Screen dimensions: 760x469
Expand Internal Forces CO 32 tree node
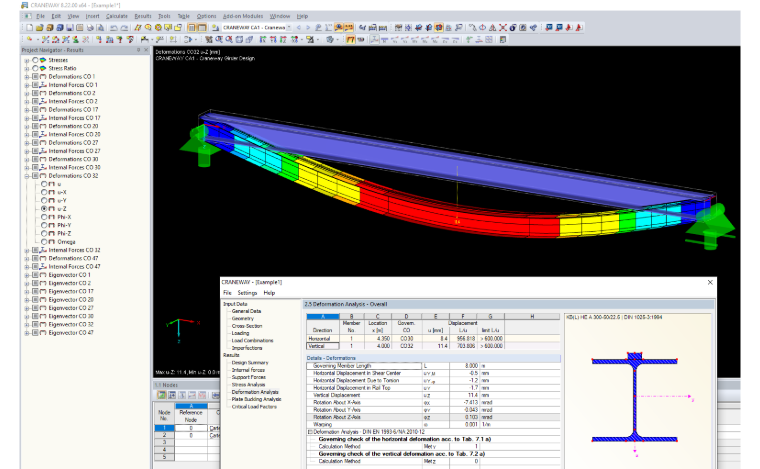tap(27, 250)
